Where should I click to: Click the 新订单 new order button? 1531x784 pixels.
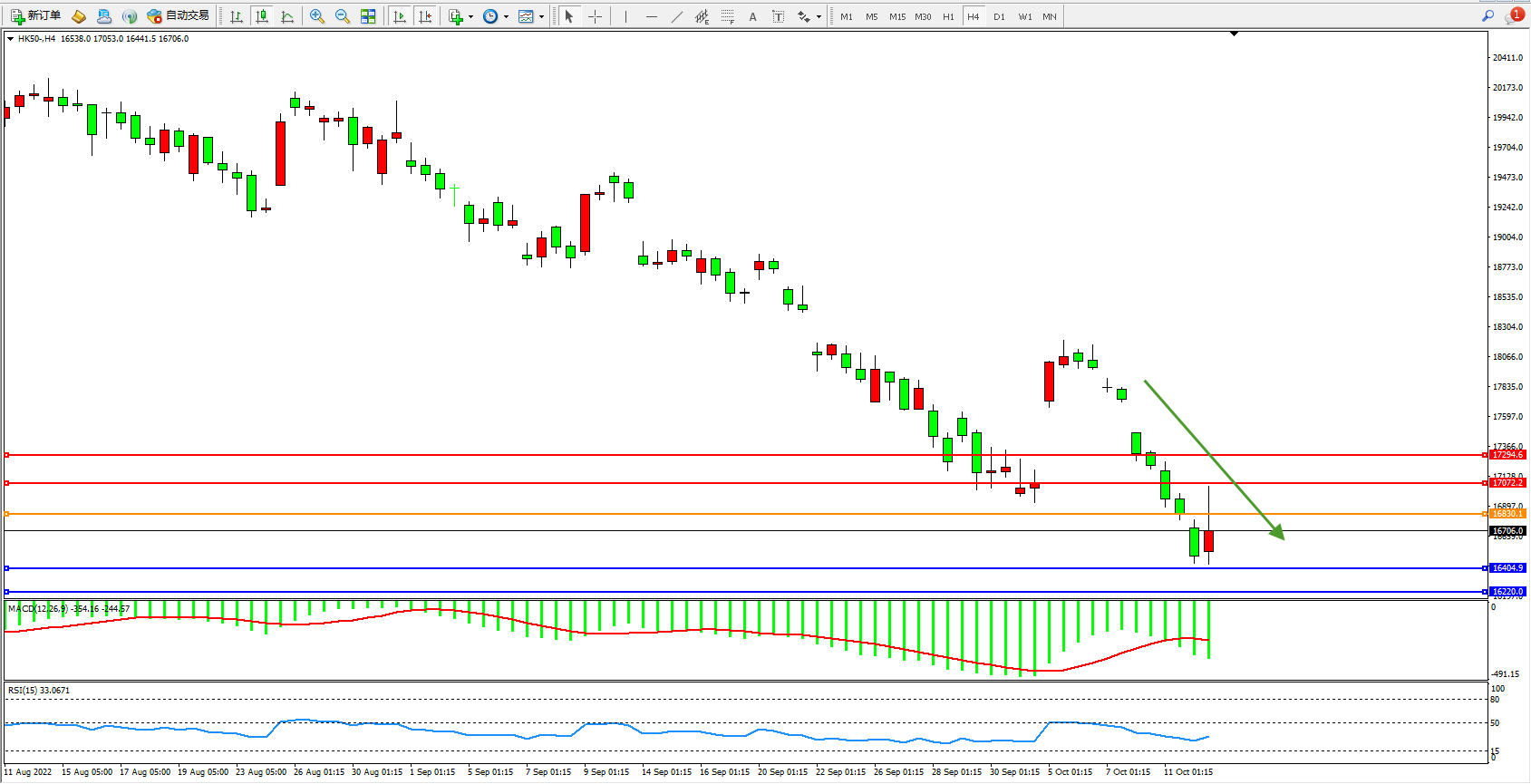[x=36, y=16]
